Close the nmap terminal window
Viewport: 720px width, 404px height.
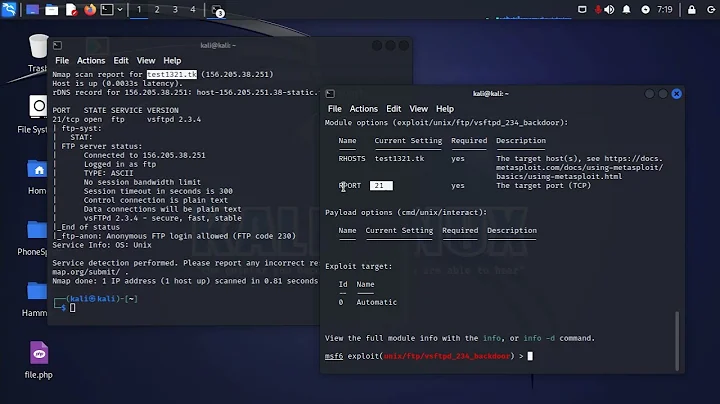pyautogui.click(x=404, y=45)
